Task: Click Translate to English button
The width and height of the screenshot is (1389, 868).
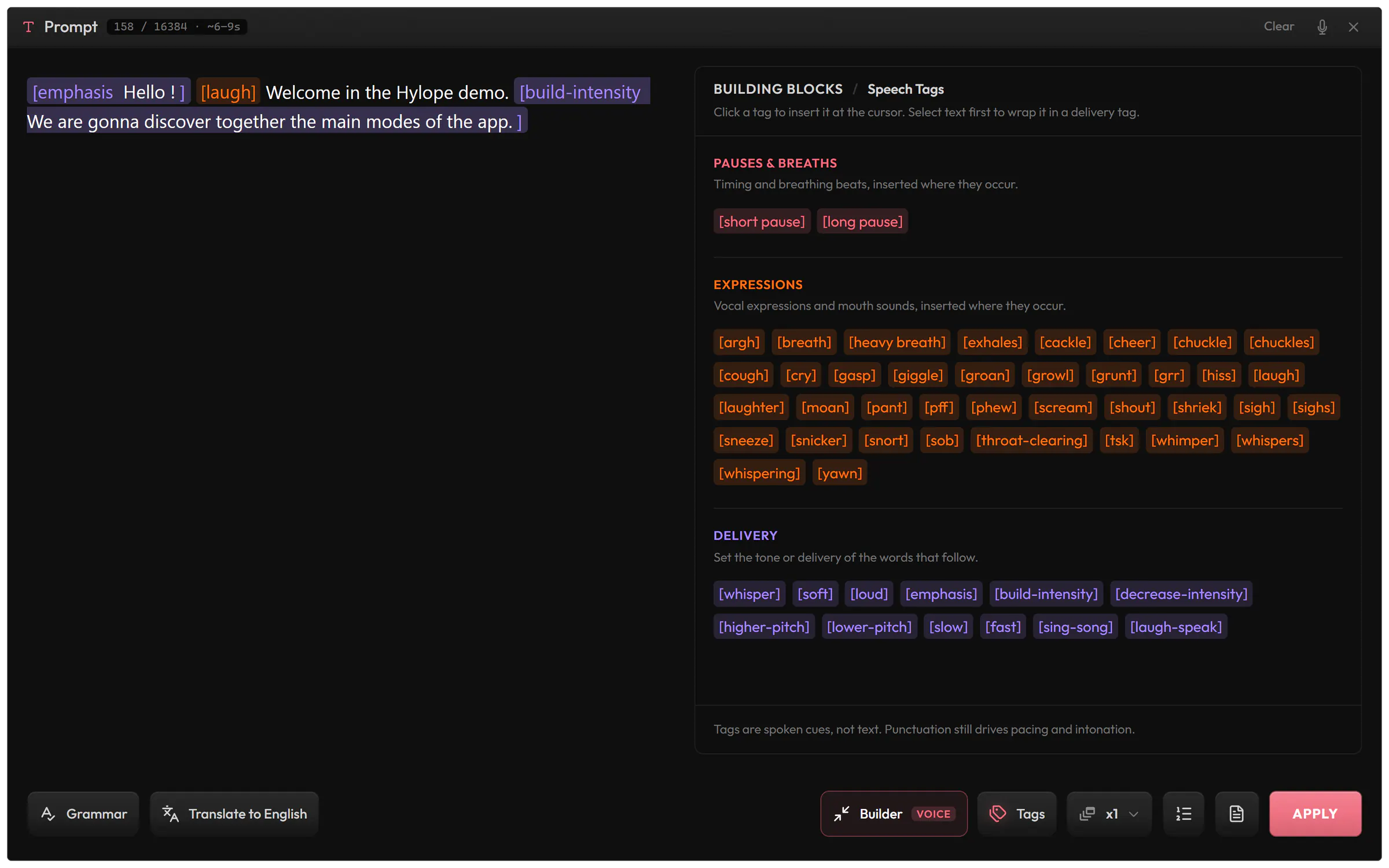Action: 234,814
